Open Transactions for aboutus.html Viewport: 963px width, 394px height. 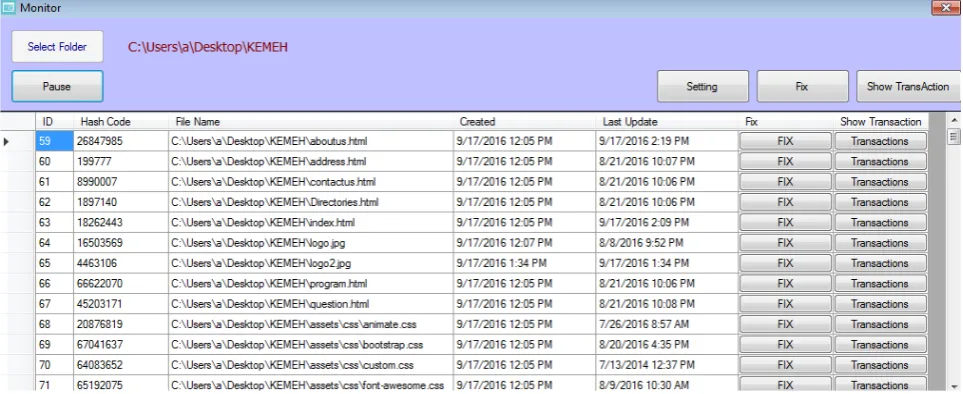point(880,141)
